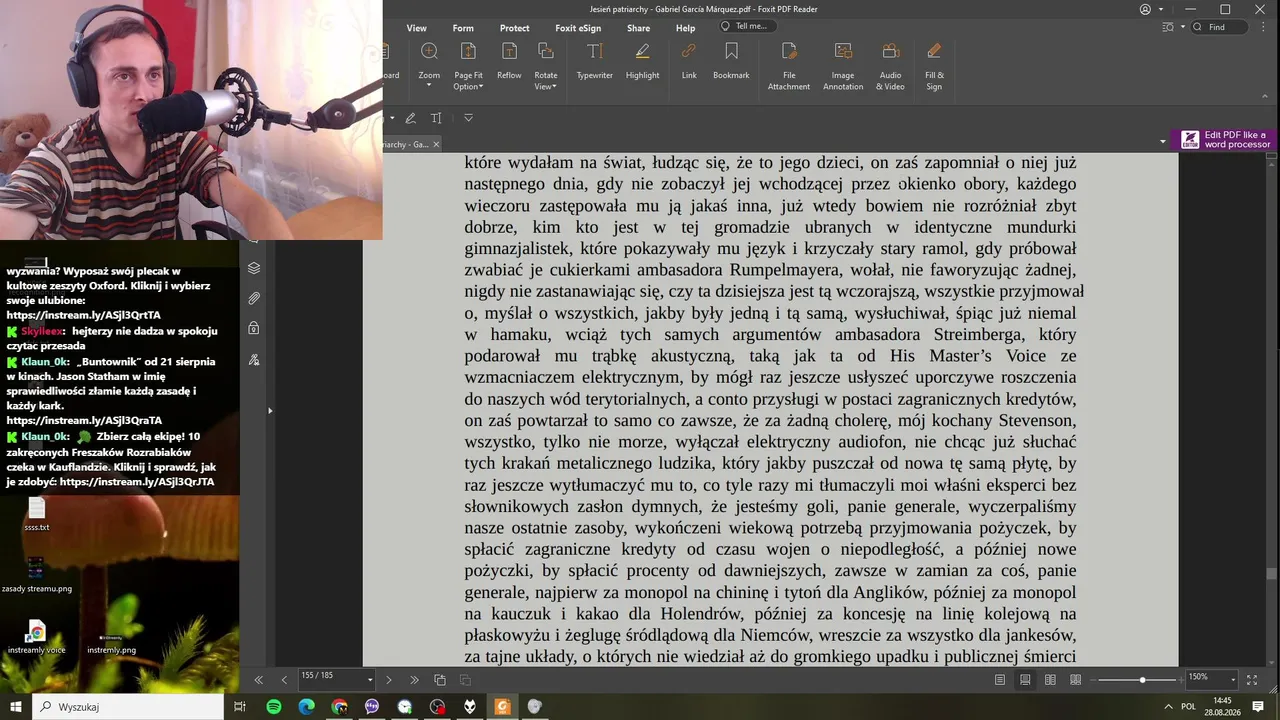Select the Typewriter tool

(x=594, y=62)
